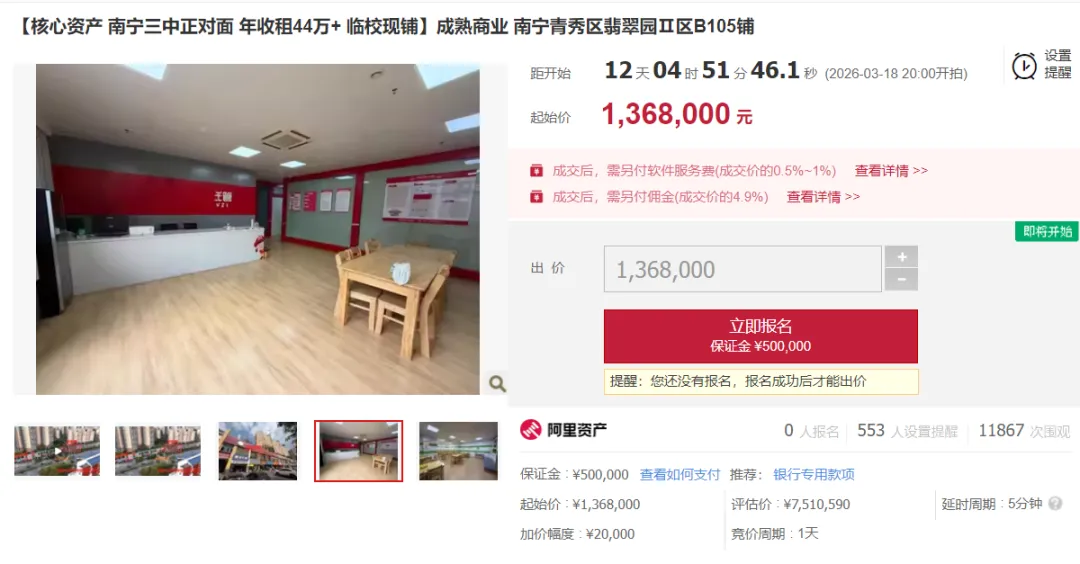Open 查看详情 link for commission fee
Viewport: 1080px width, 564px height.
point(823,197)
